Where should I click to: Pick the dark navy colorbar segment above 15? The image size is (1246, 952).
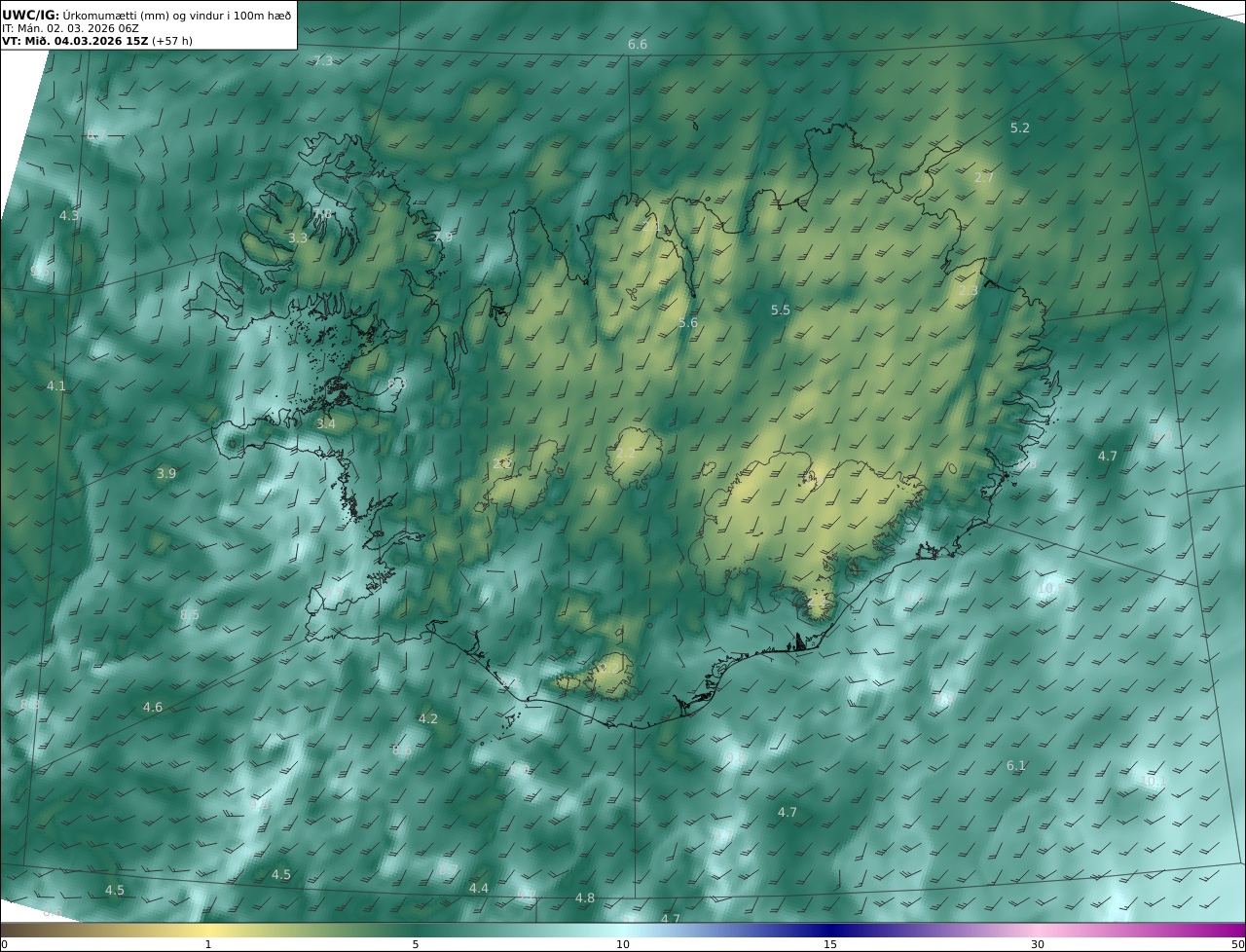pyautogui.click(x=830, y=930)
